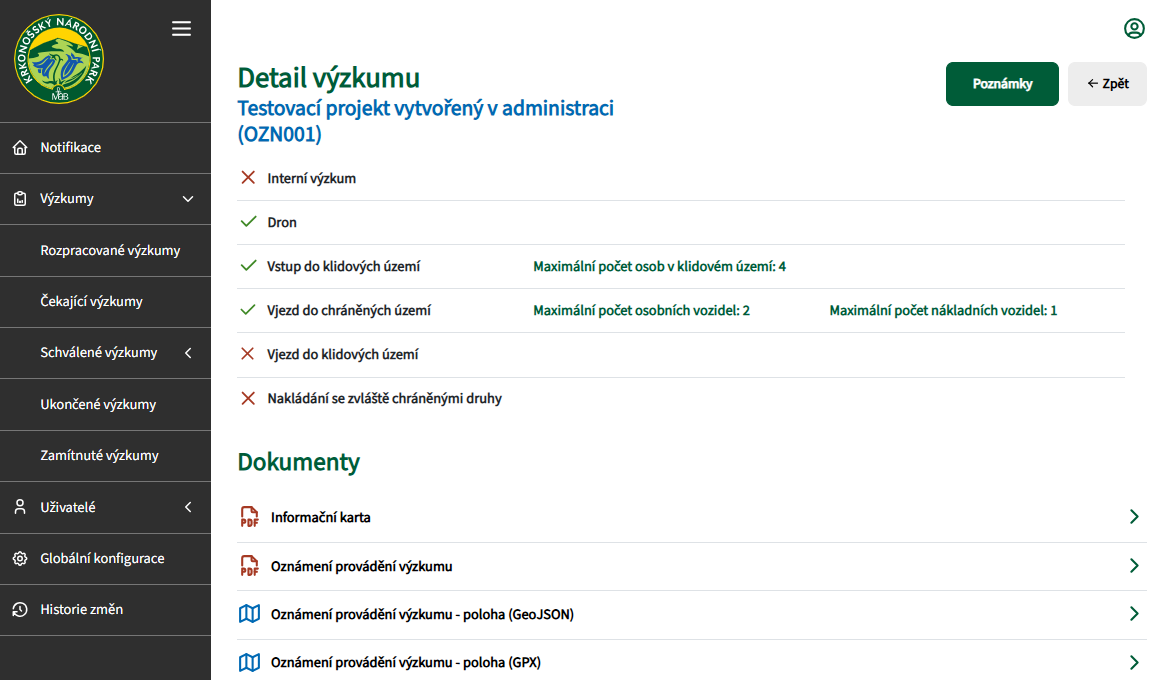Expand the Uživatelé menu arrow
Image resolution: width=1170 pixels, height=680 pixels.
tap(188, 507)
